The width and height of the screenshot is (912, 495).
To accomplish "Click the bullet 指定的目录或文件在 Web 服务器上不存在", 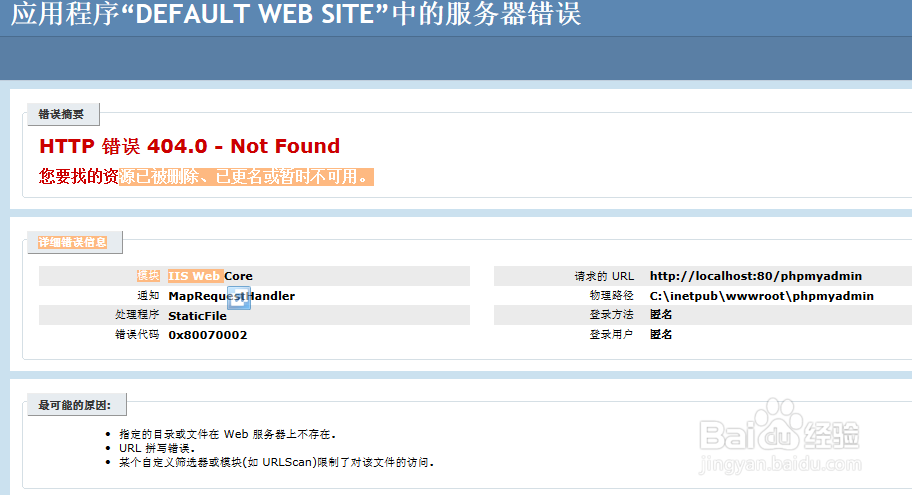I will (227, 434).
